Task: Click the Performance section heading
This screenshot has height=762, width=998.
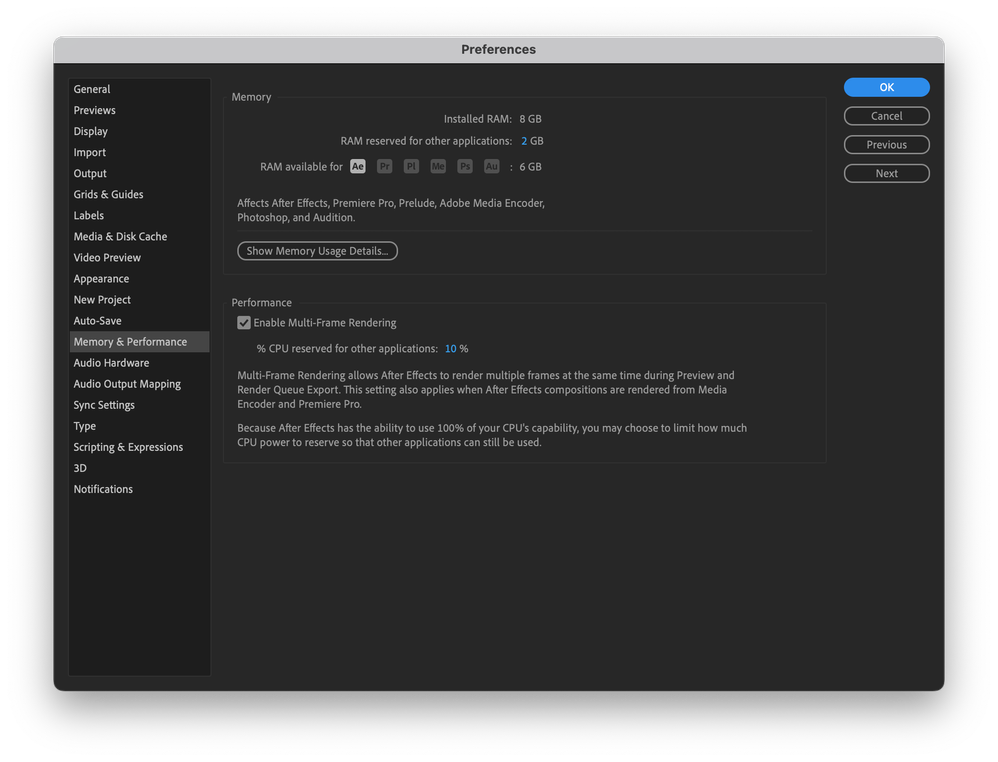Action: click(262, 302)
